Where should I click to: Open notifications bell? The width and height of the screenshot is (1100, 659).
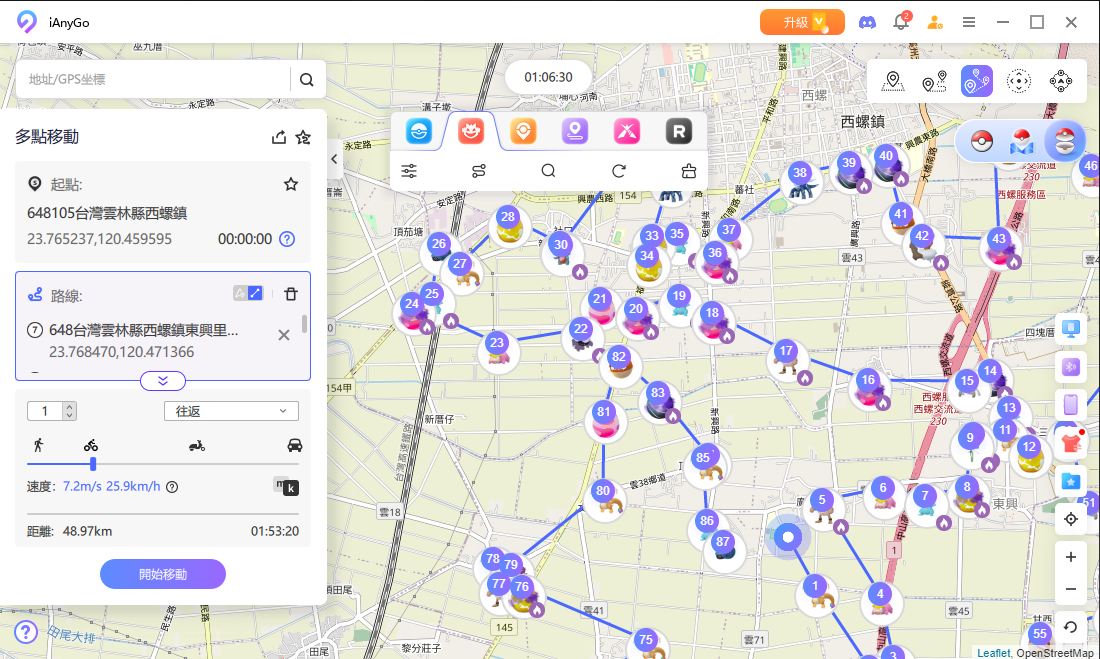point(901,22)
